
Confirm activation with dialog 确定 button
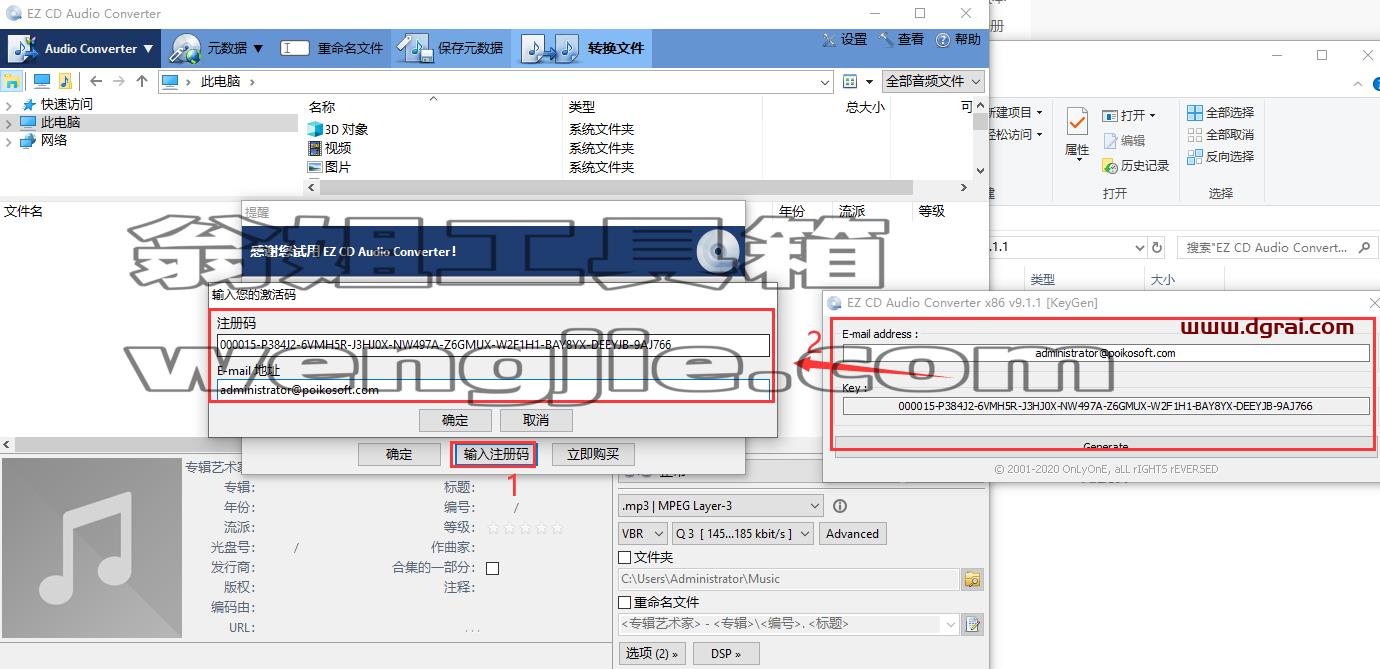coord(455,420)
